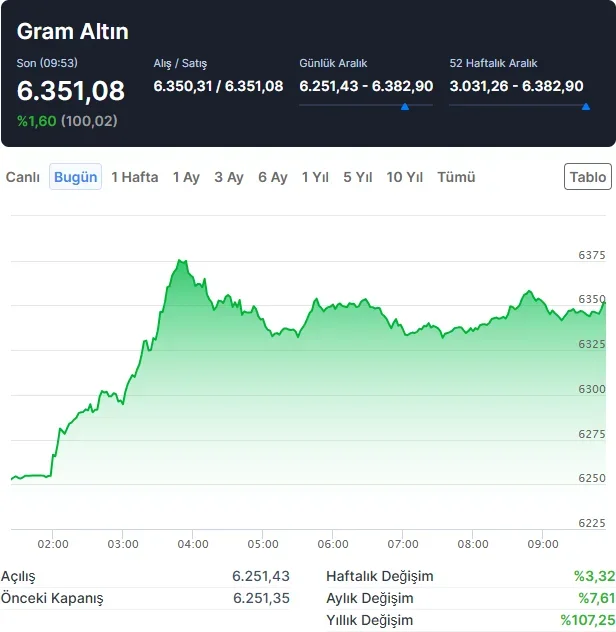
Task: Show the Tümü full history
Action: (457, 177)
